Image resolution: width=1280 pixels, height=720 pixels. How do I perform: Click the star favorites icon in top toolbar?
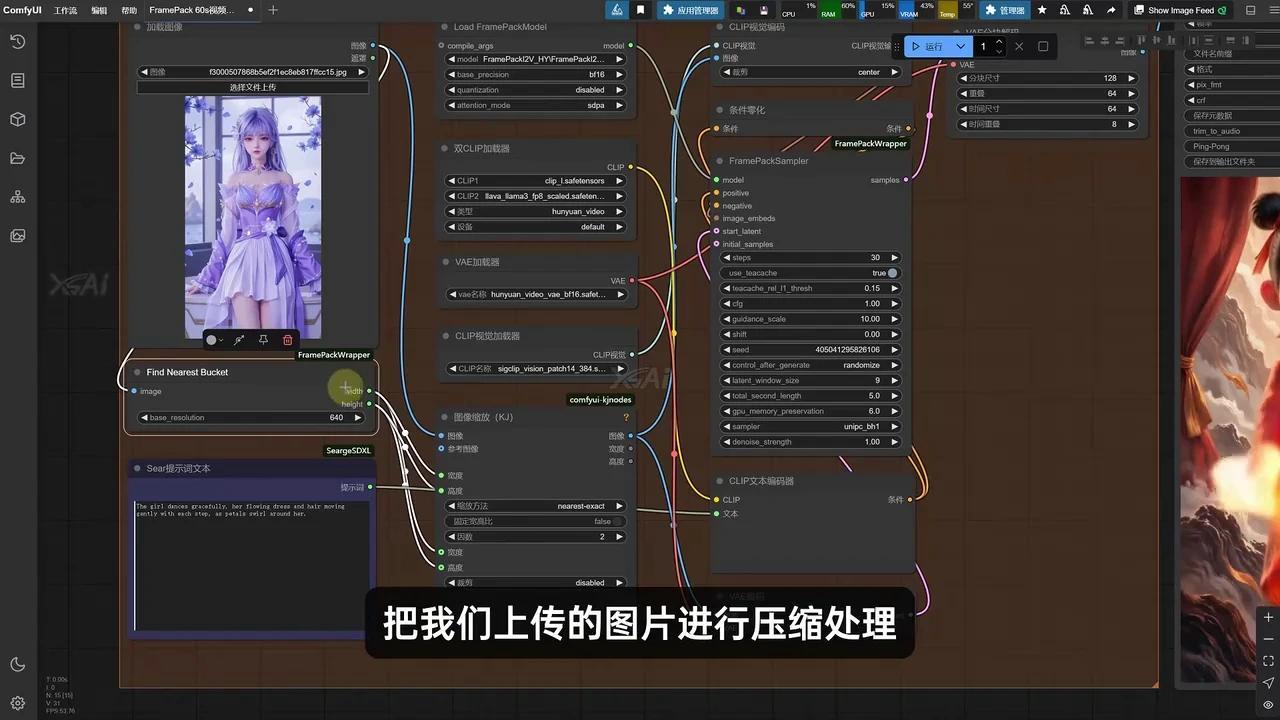click(x=1042, y=10)
